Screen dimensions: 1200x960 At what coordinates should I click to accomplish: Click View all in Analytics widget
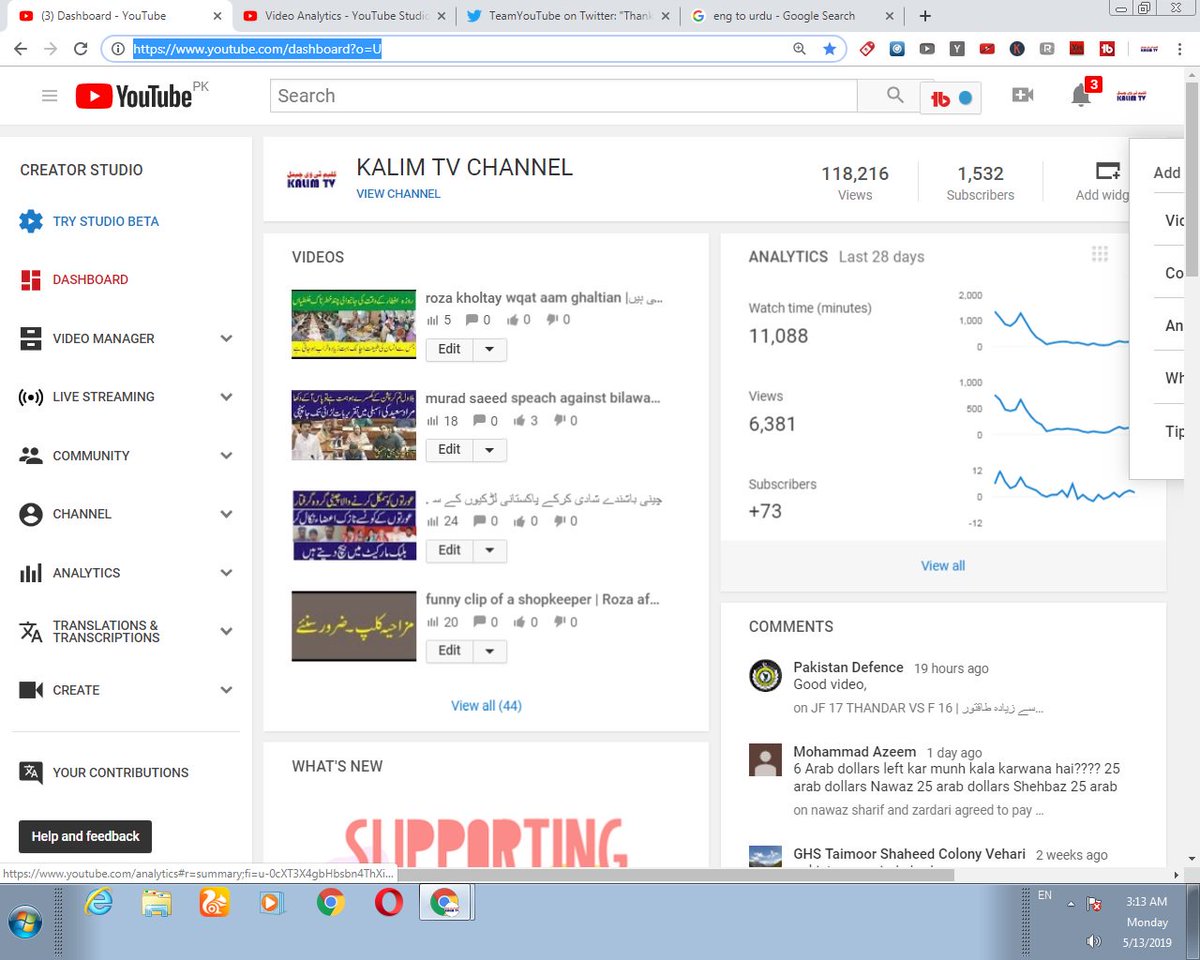(943, 566)
